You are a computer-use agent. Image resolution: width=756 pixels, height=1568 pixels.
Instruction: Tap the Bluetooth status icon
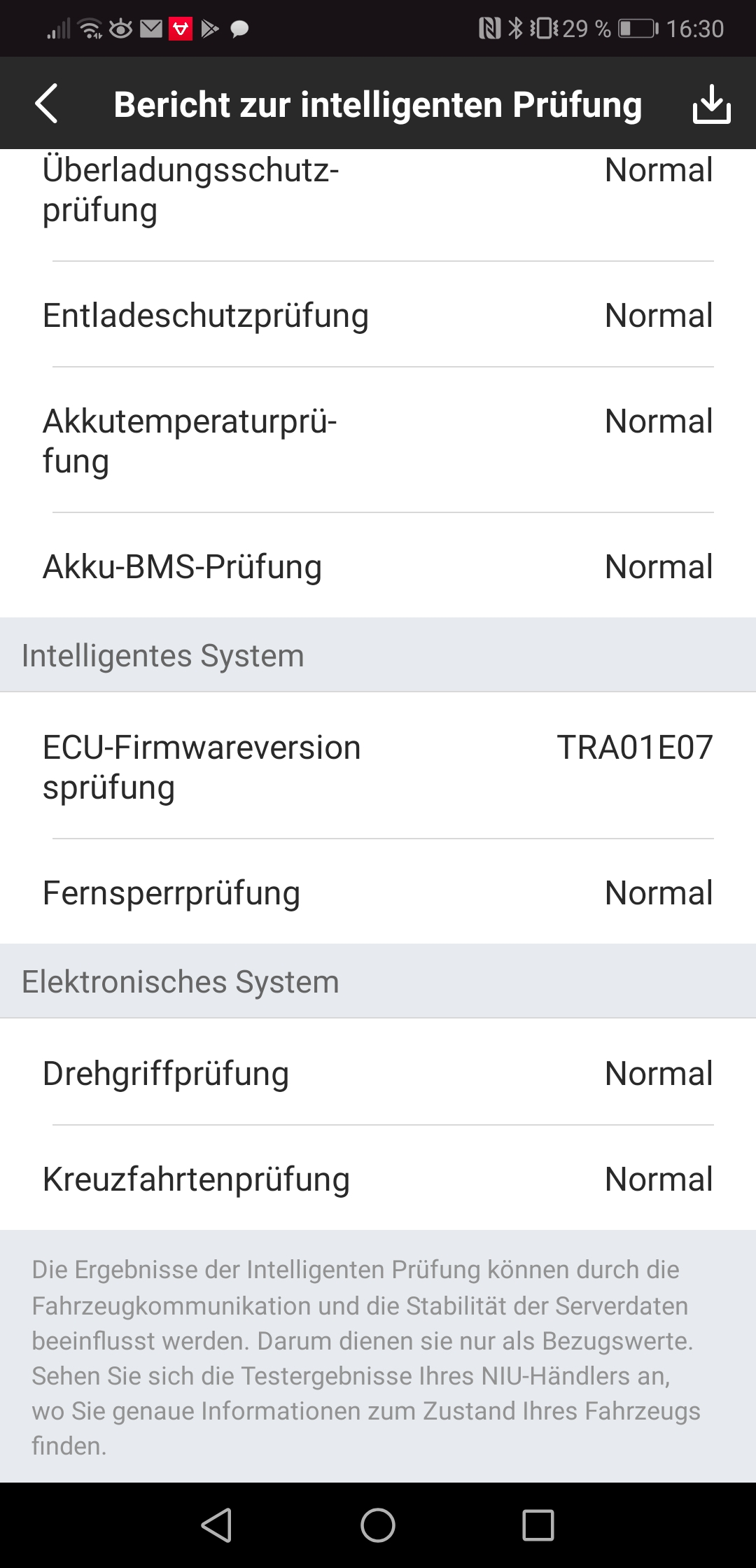click(x=516, y=29)
